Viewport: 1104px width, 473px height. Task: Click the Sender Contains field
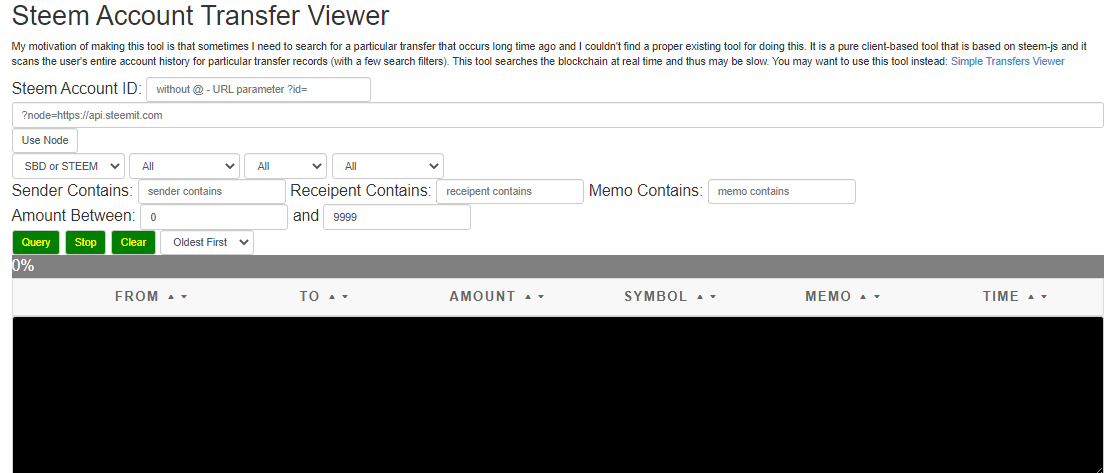pyautogui.click(x=212, y=191)
